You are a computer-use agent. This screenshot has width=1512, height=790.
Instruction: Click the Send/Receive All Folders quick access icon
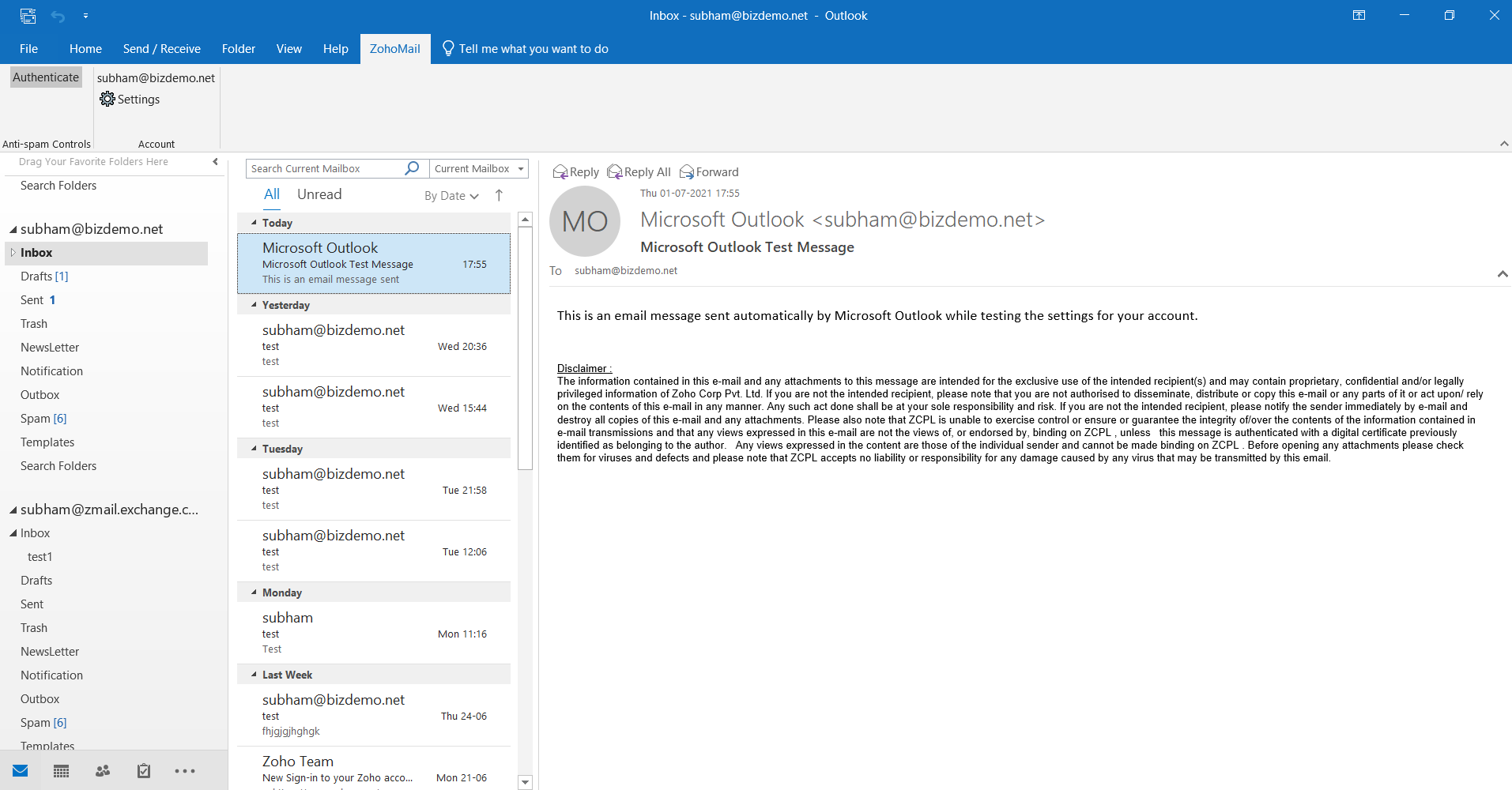tap(28, 16)
